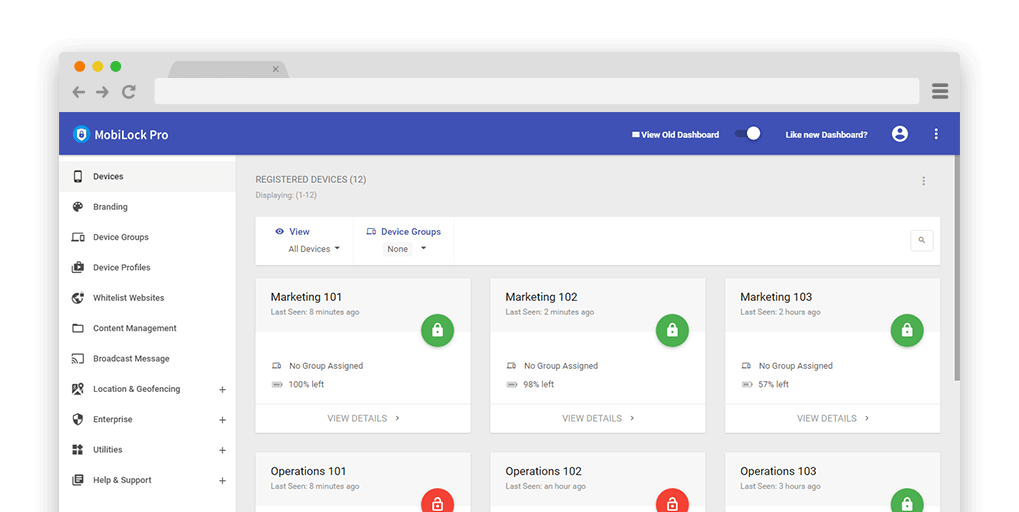
Task: Click the Content Management folder icon
Action: [x=78, y=328]
